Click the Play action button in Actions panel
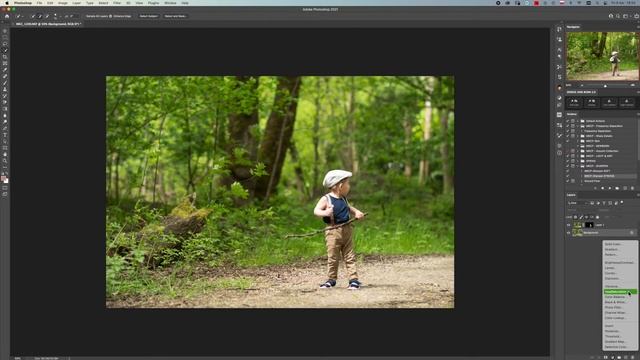 click(x=610, y=188)
